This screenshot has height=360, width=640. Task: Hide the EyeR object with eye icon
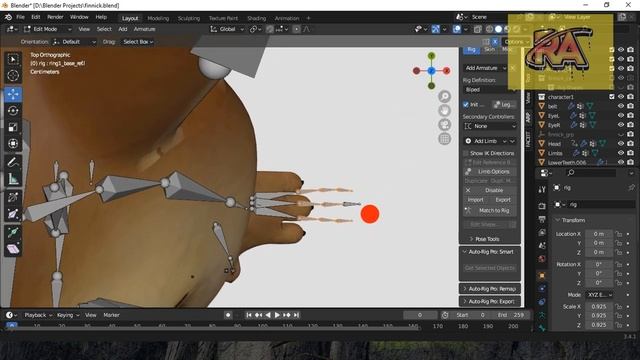click(621, 125)
